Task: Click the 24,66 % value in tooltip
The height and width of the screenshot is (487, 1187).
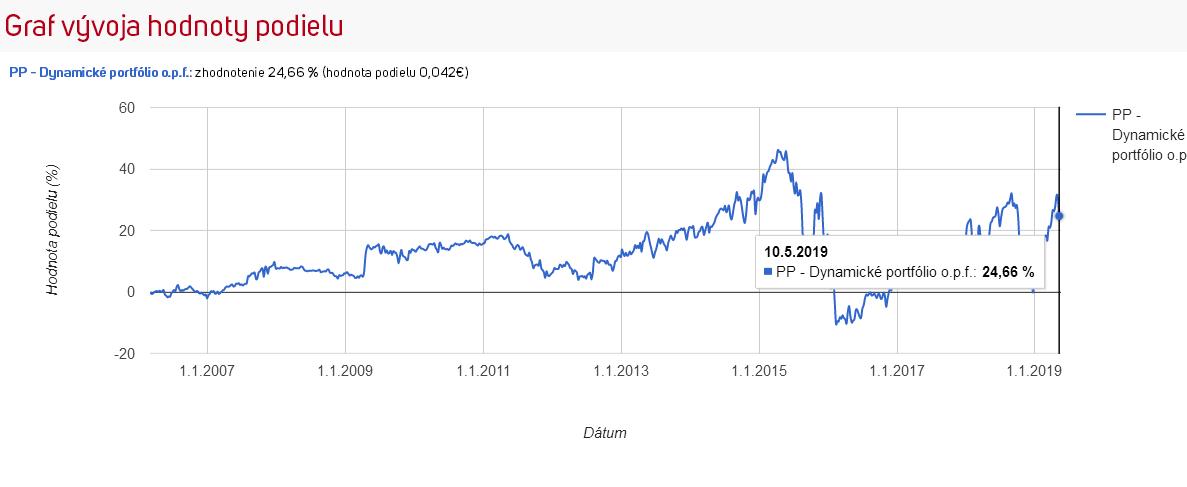Action: click(x=1008, y=272)
